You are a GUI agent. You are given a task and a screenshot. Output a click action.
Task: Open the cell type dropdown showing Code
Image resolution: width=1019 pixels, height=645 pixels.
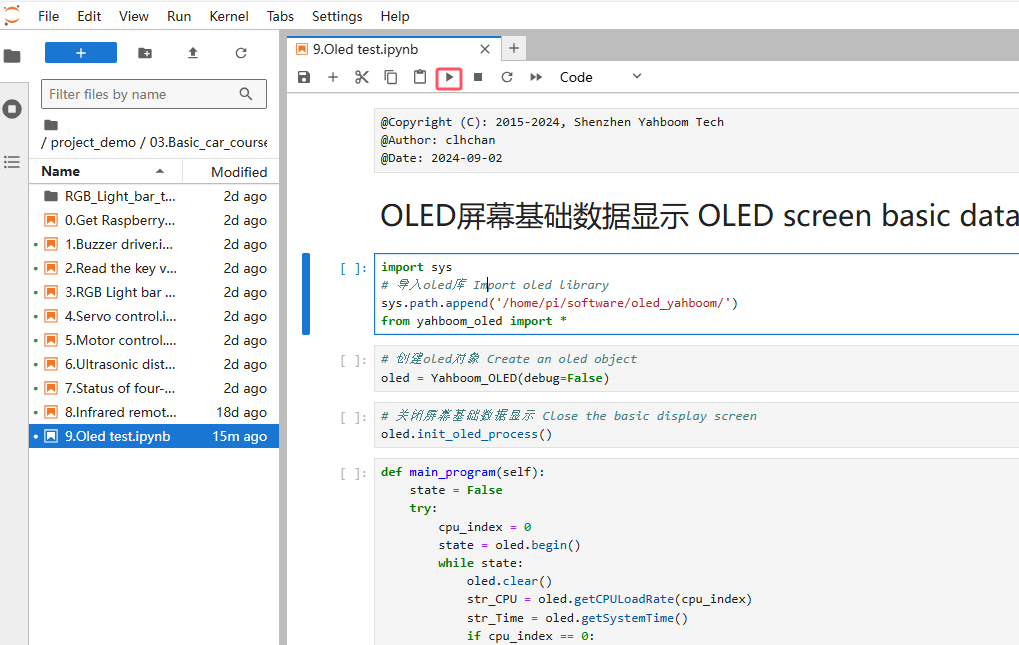(600, 77)
